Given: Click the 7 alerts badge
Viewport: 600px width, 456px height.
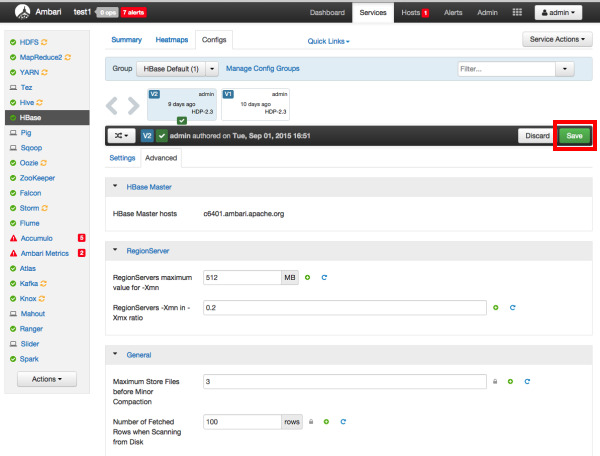Looking at the screenshot, I should click(133, 13).
